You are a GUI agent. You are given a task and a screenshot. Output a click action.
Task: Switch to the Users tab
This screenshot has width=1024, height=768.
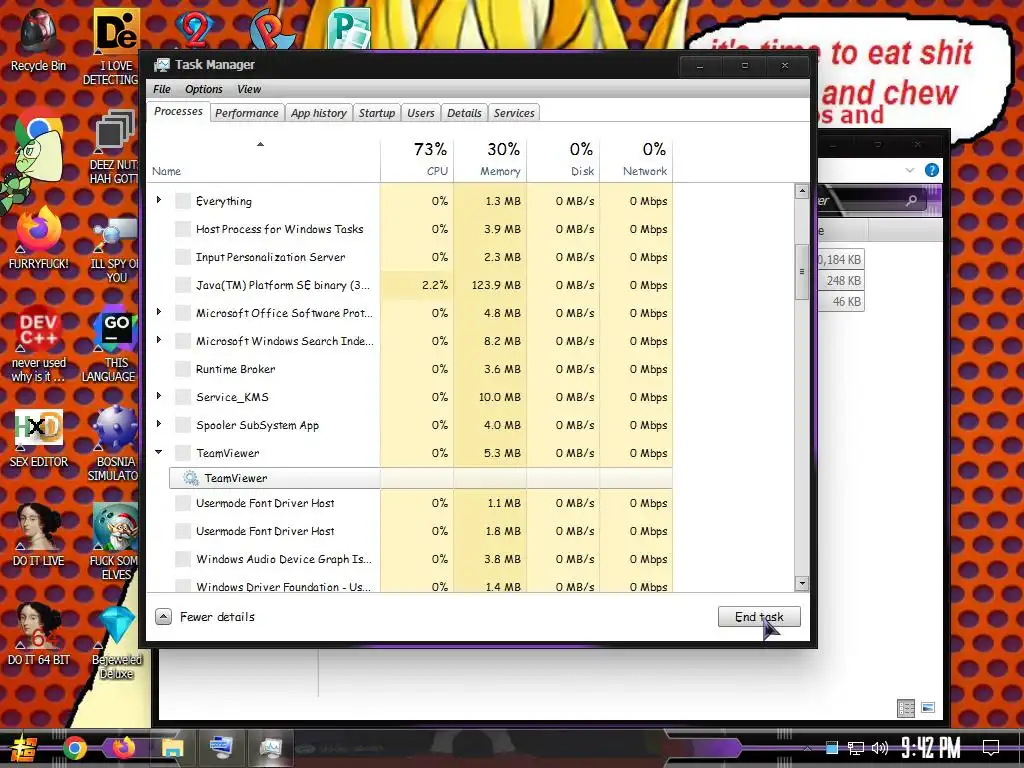pyautogui.click(x=421, y=113)
